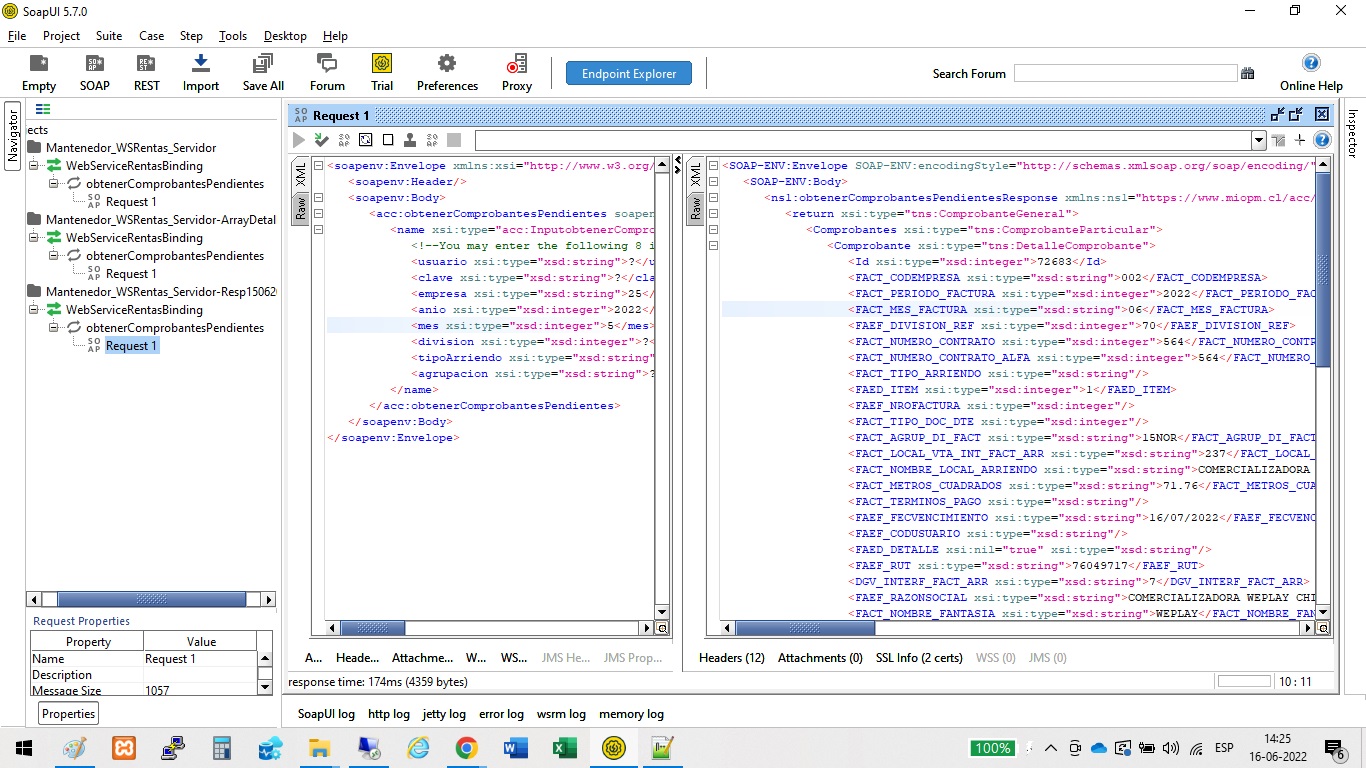This screenshot has width=1366, height=768.
Task: Open Excel from the Windows taskbar
Action: (x=565, y=748)
